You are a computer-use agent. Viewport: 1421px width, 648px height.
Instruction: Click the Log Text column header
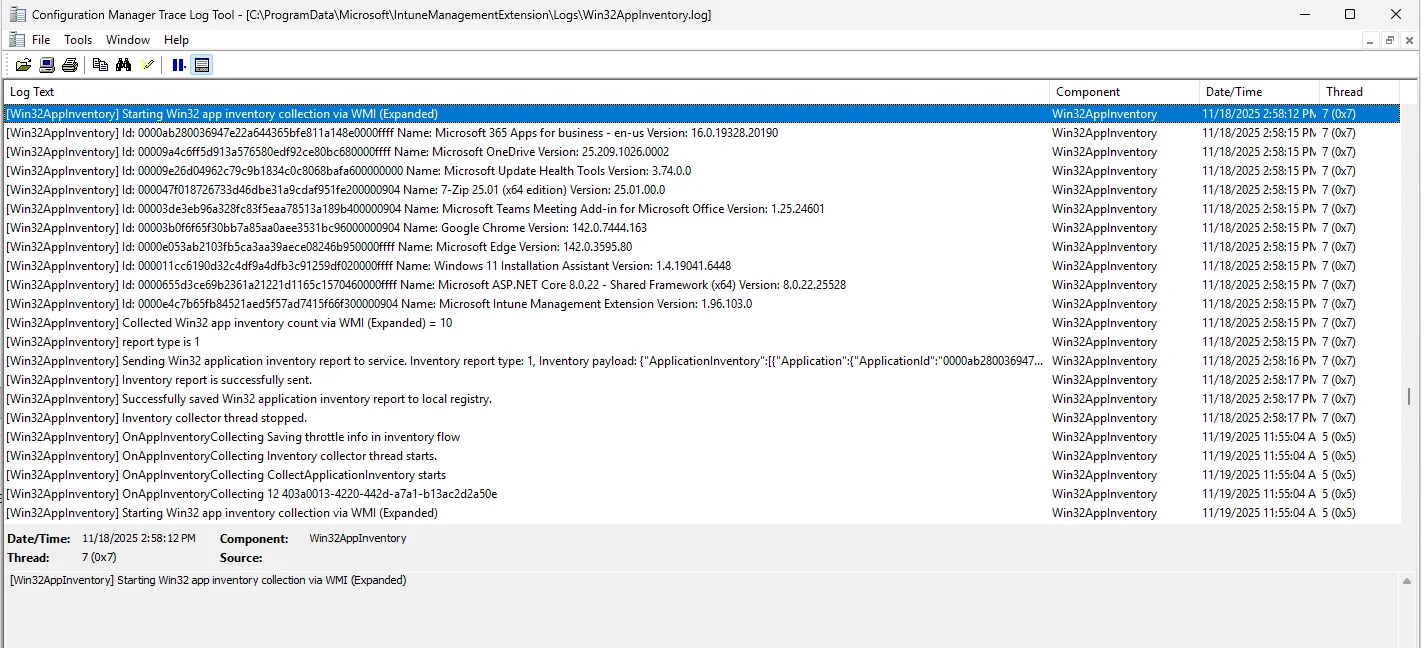(526, 92)
